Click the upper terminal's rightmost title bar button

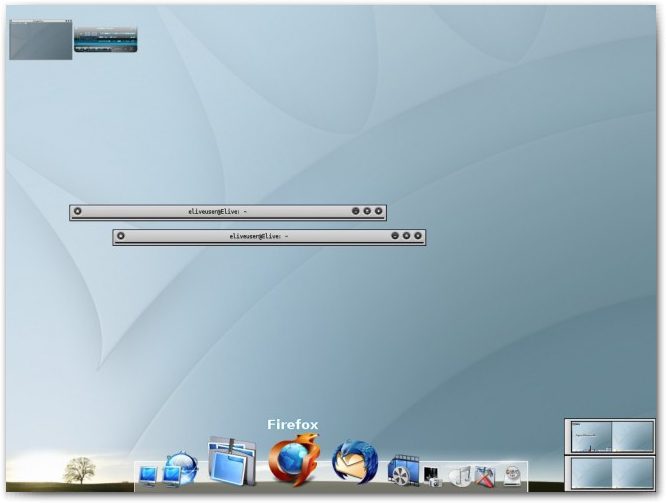click(379, 211)
